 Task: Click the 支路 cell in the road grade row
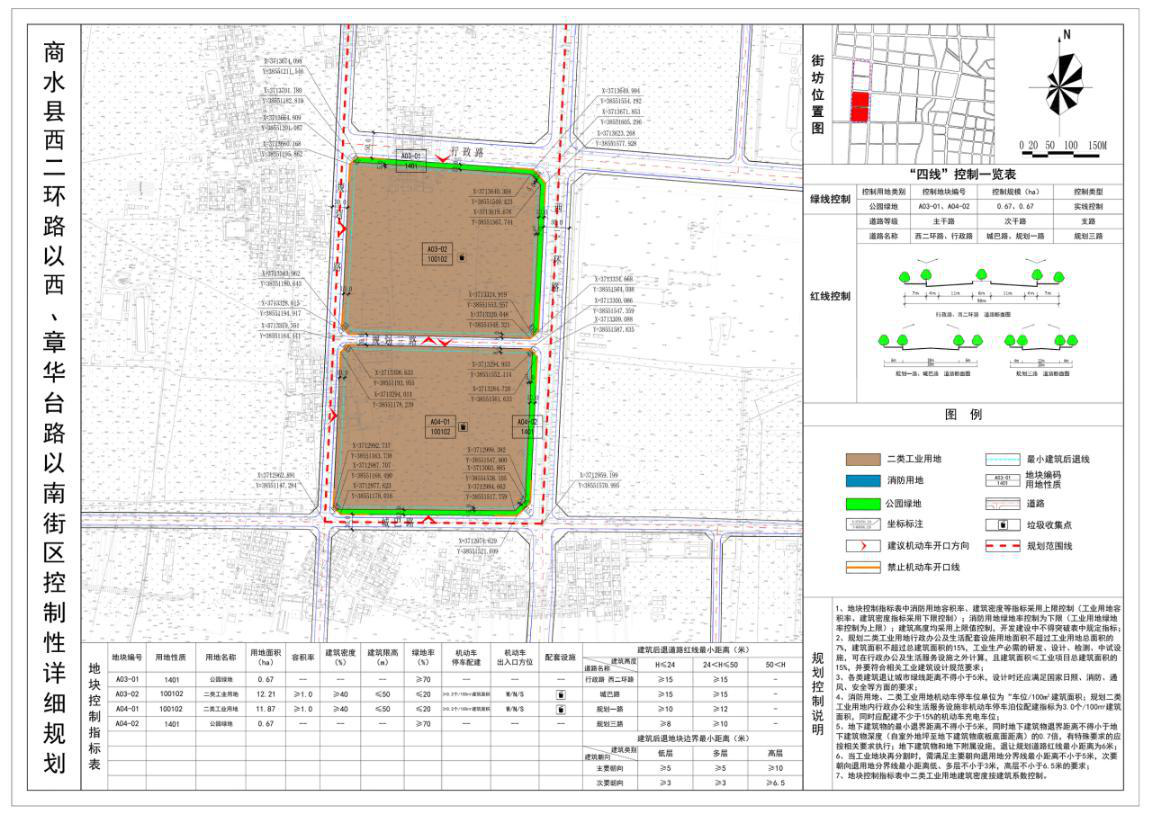[1088, 221]
